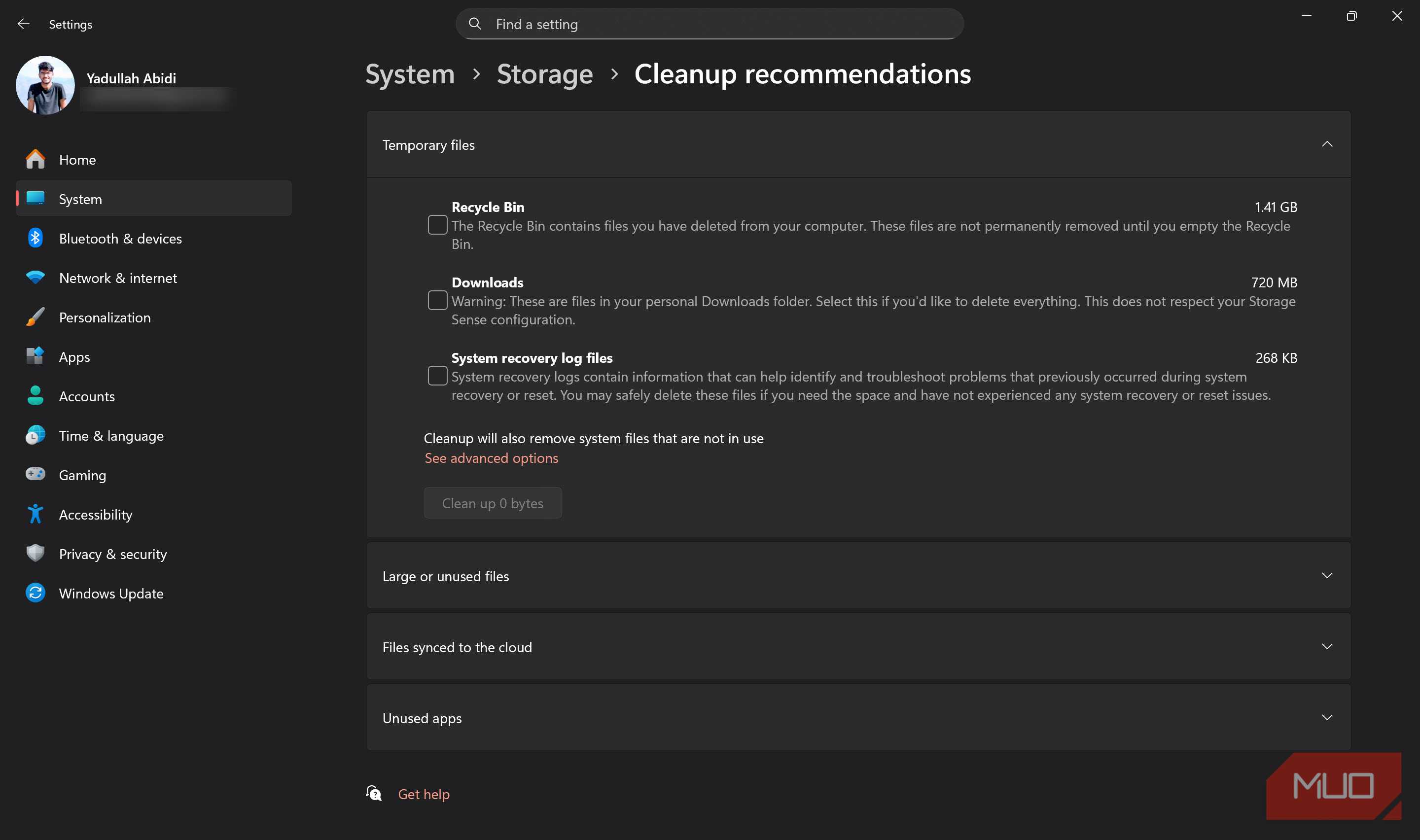
Task: Open See advanced options link
Action: pos(491,458)
